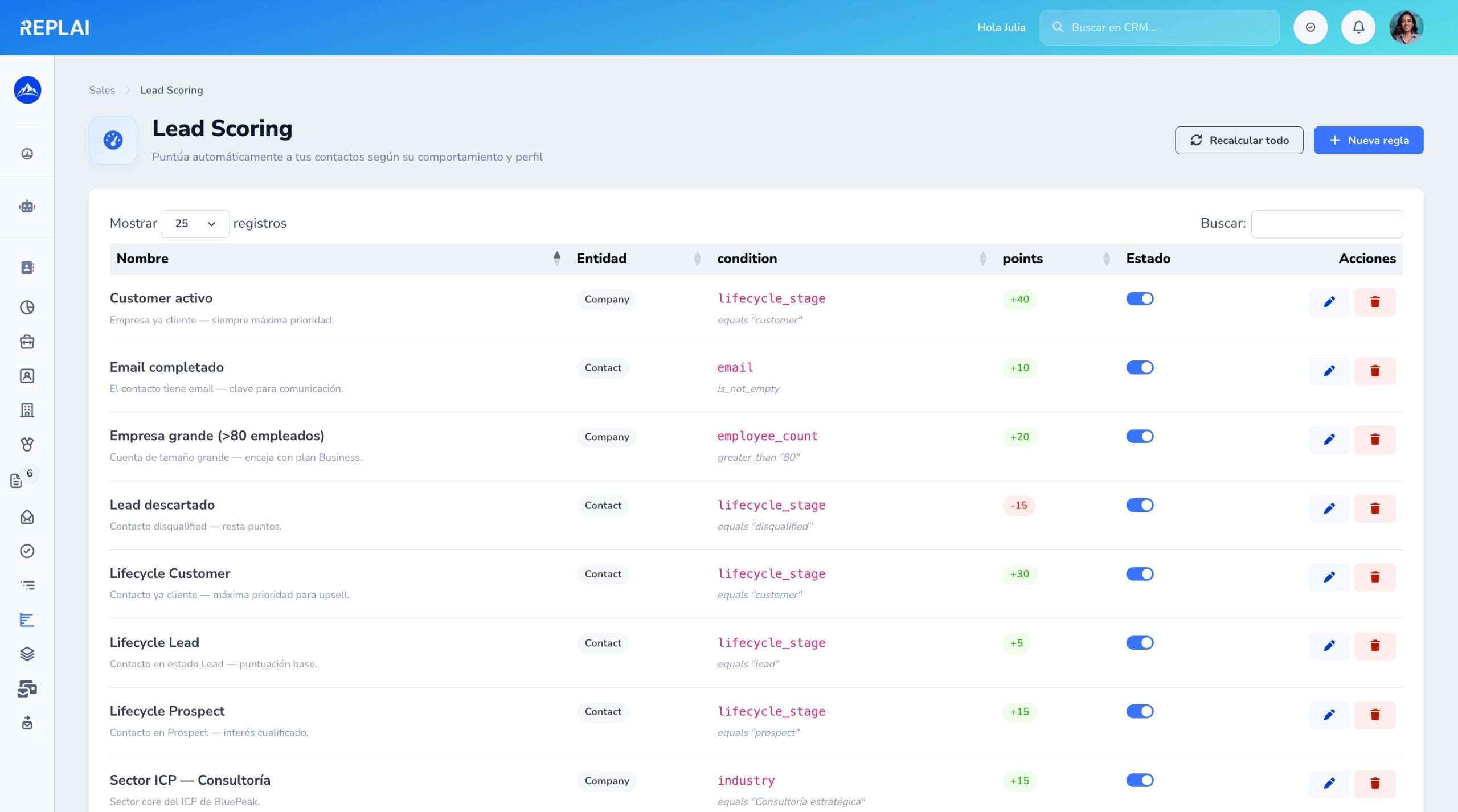Toggle Sector ICP — Consultoría rule status

click(x=1140, y=780)
